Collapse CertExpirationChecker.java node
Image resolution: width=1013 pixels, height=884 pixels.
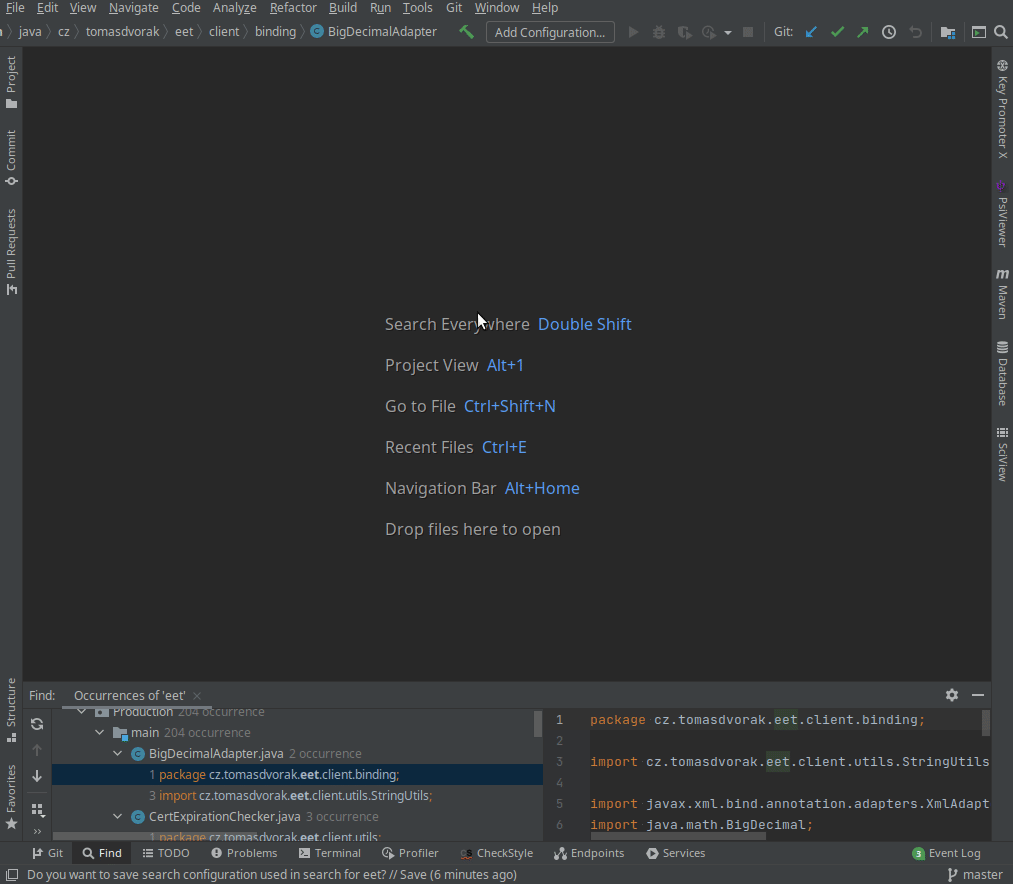(x=118, y=817)
